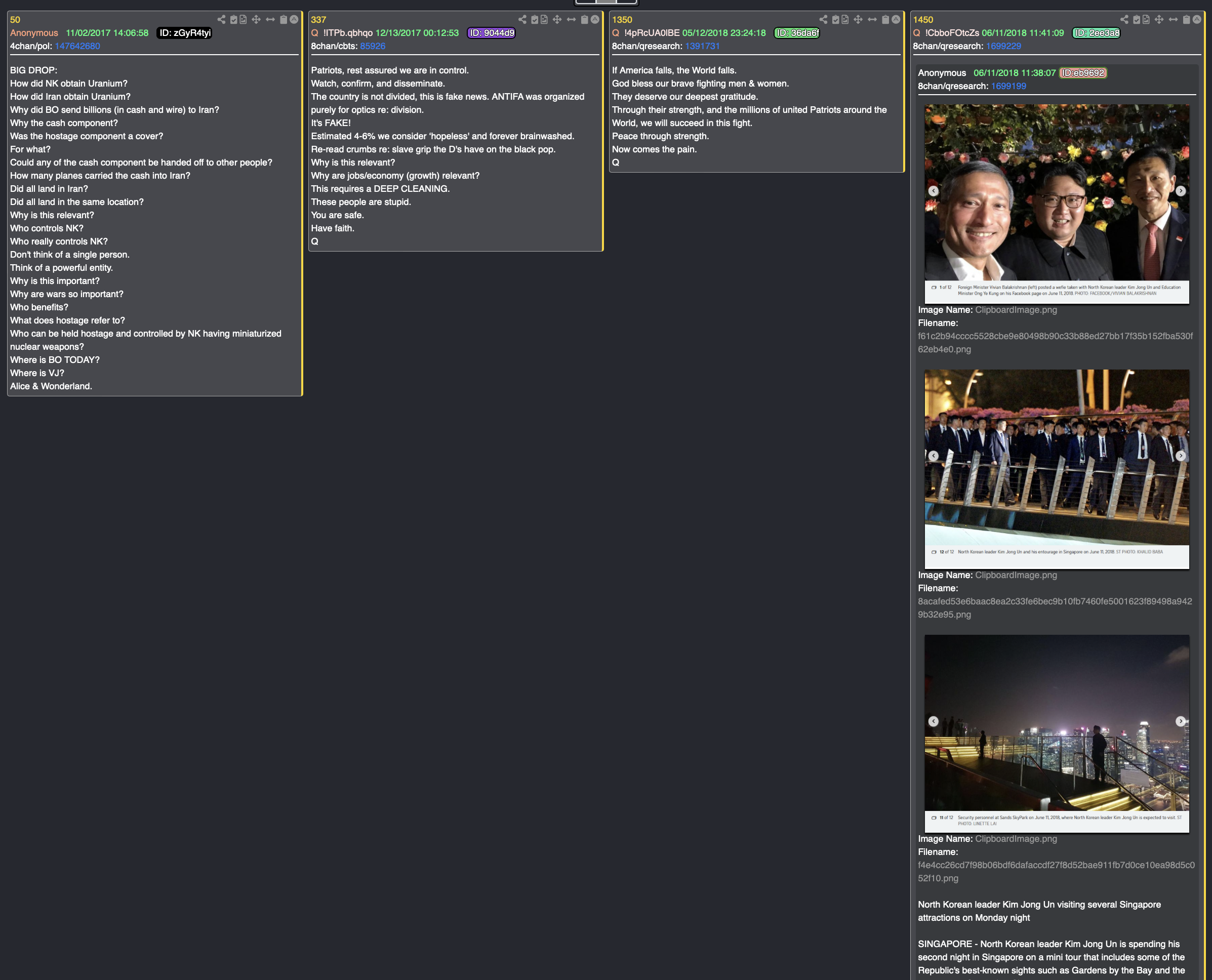Collapse post 337 with the circle-up icon
This screenshot has height=980, width=1212.
[595, 20]
